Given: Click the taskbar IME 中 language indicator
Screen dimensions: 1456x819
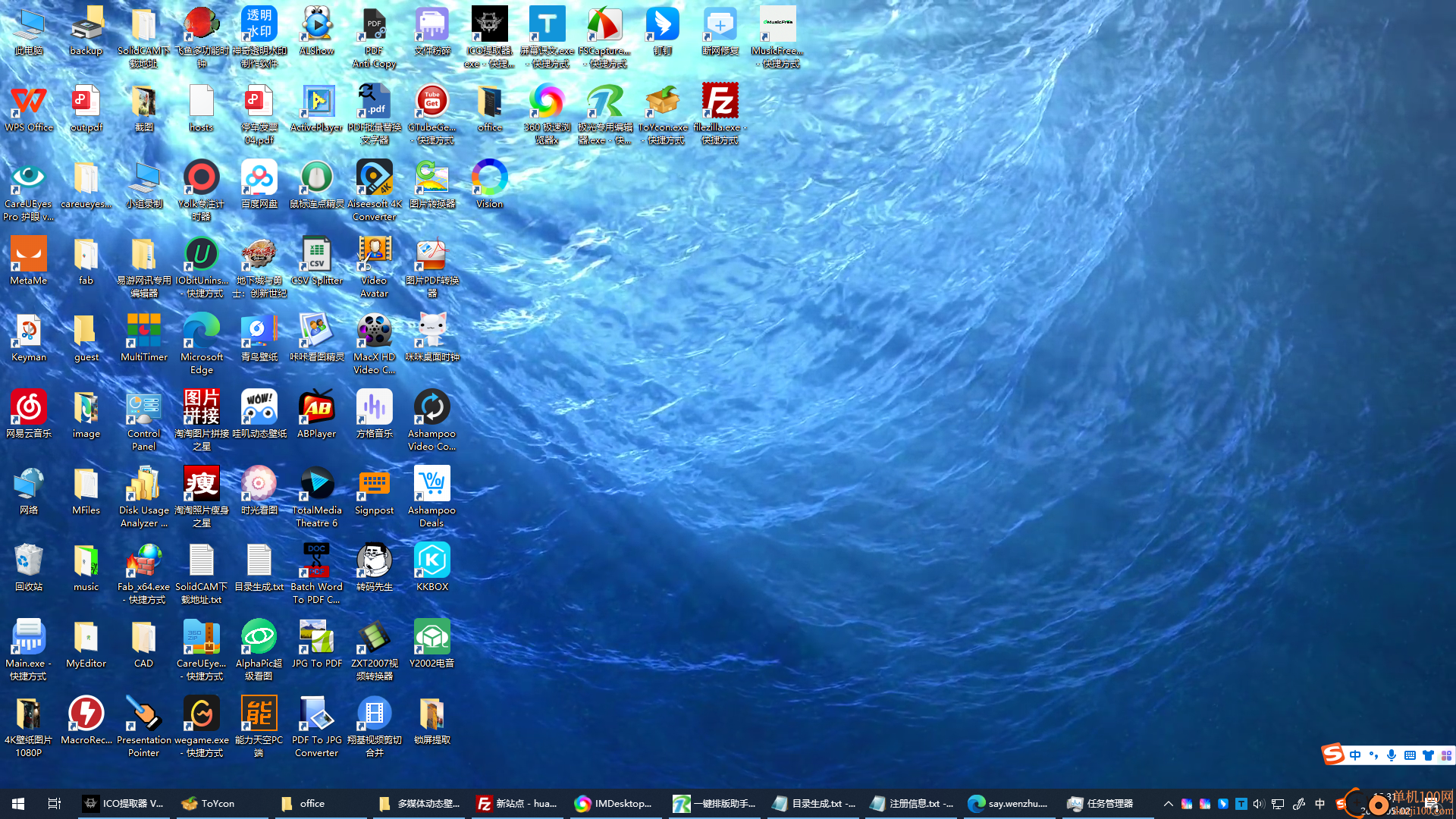Looking at the screenshot, I should click(1319, 804).
